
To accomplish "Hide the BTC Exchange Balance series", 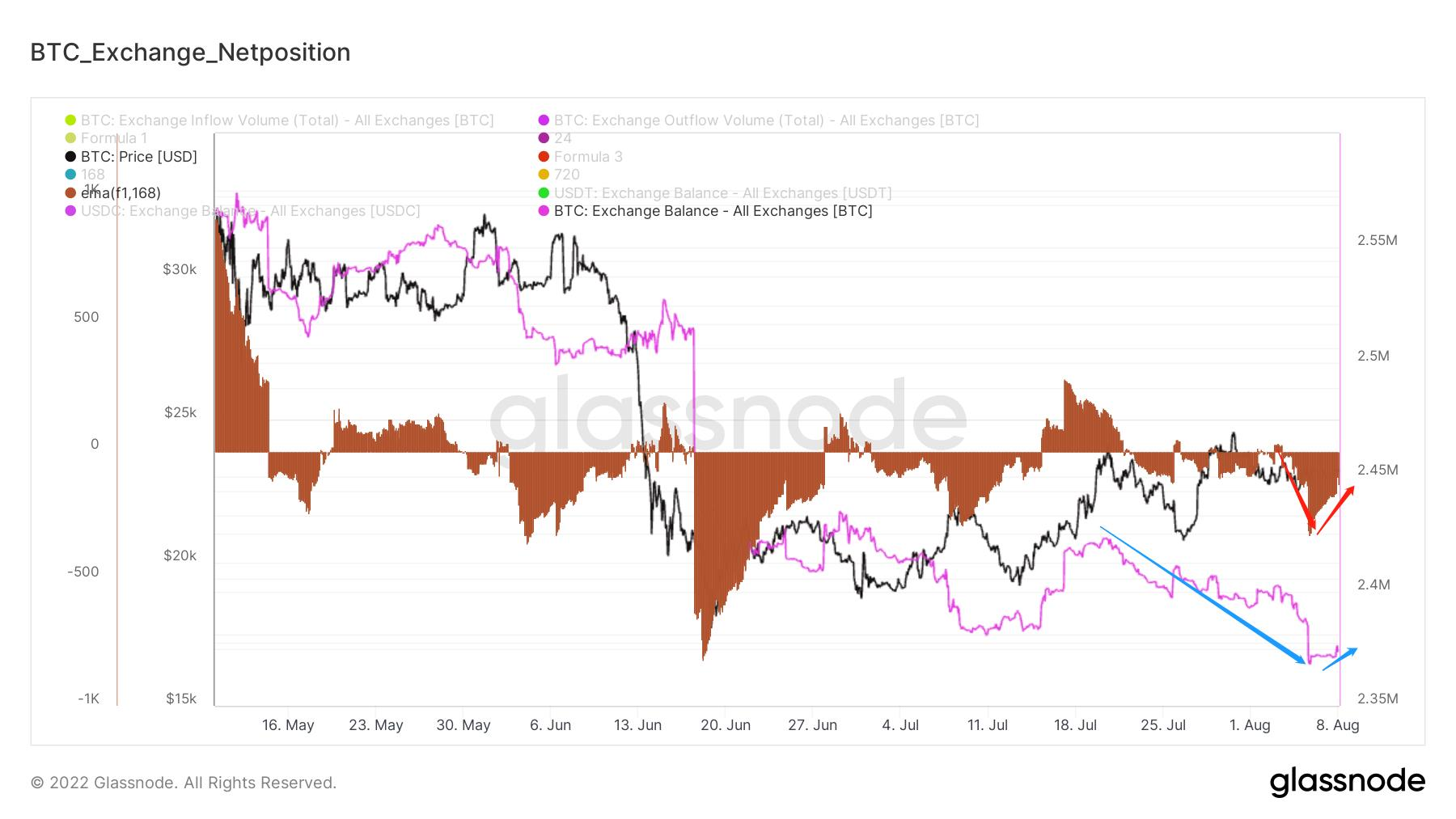I will [x=713, y=211].
